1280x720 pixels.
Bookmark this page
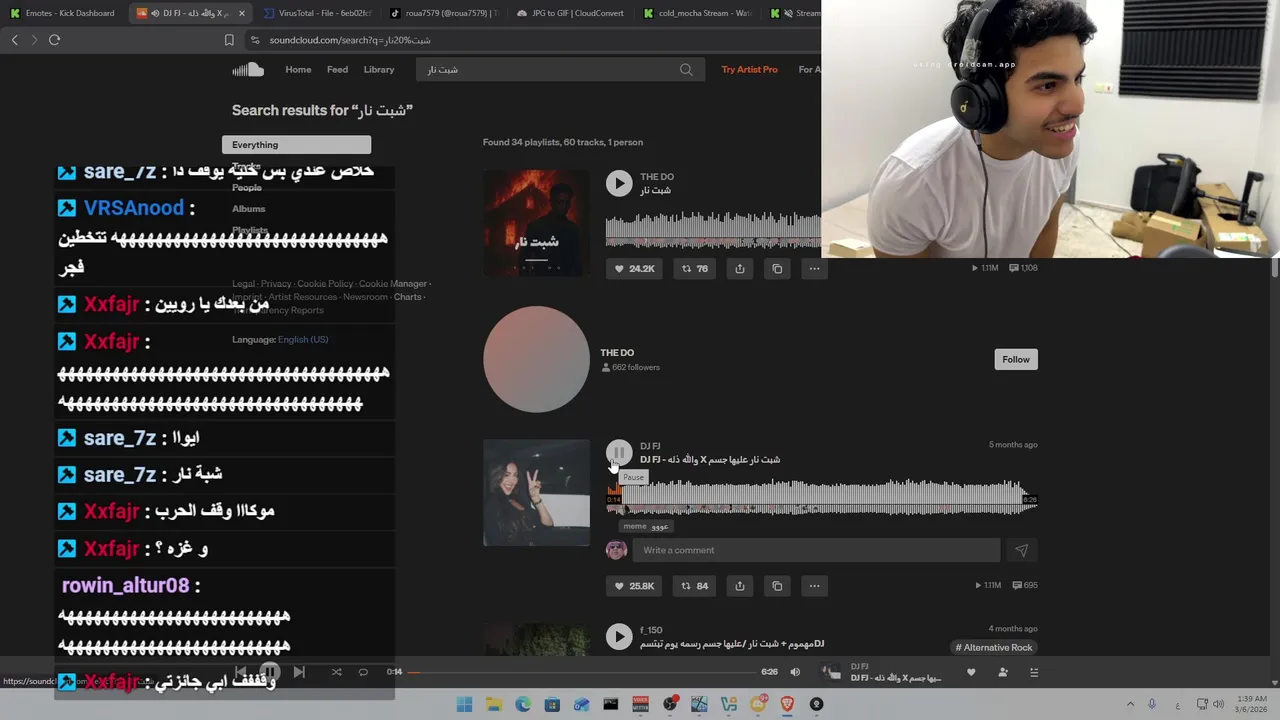click(x=229, y=40)
